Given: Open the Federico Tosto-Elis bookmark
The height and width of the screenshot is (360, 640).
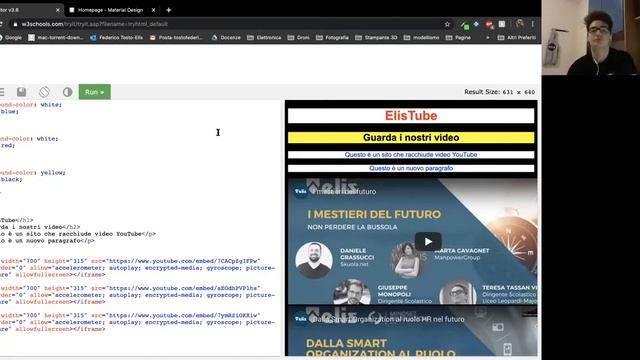Looking at the screenshot, I should coord(117,38).
